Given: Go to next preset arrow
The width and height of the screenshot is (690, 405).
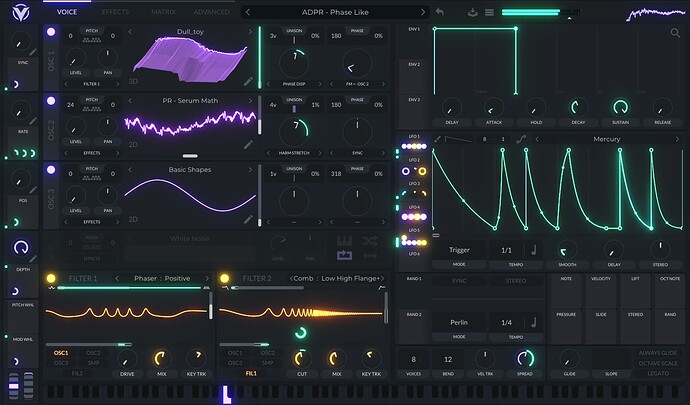Looking at the screenshot, I should coord(423,12).
